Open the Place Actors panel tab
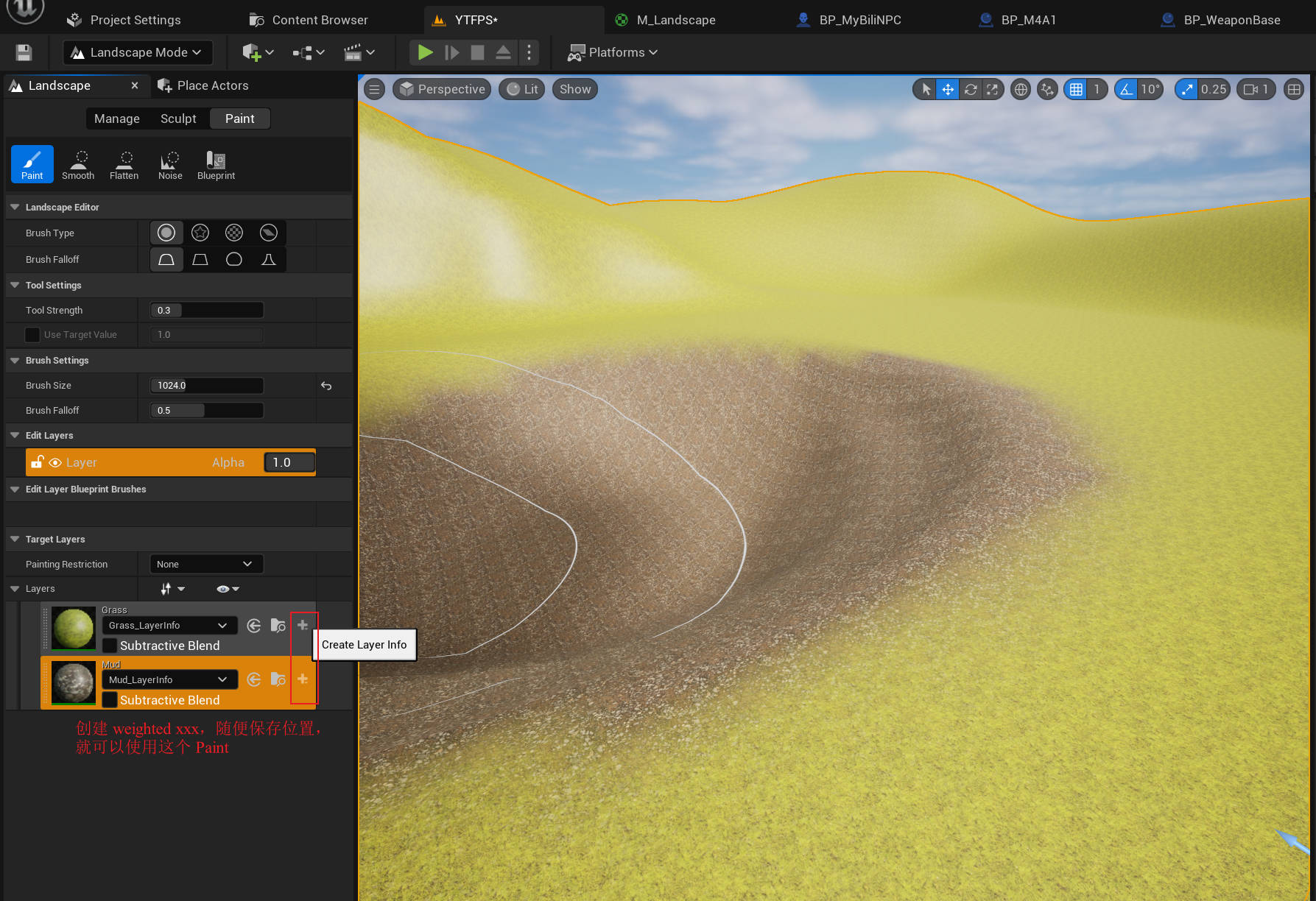 tap(203, 85)
